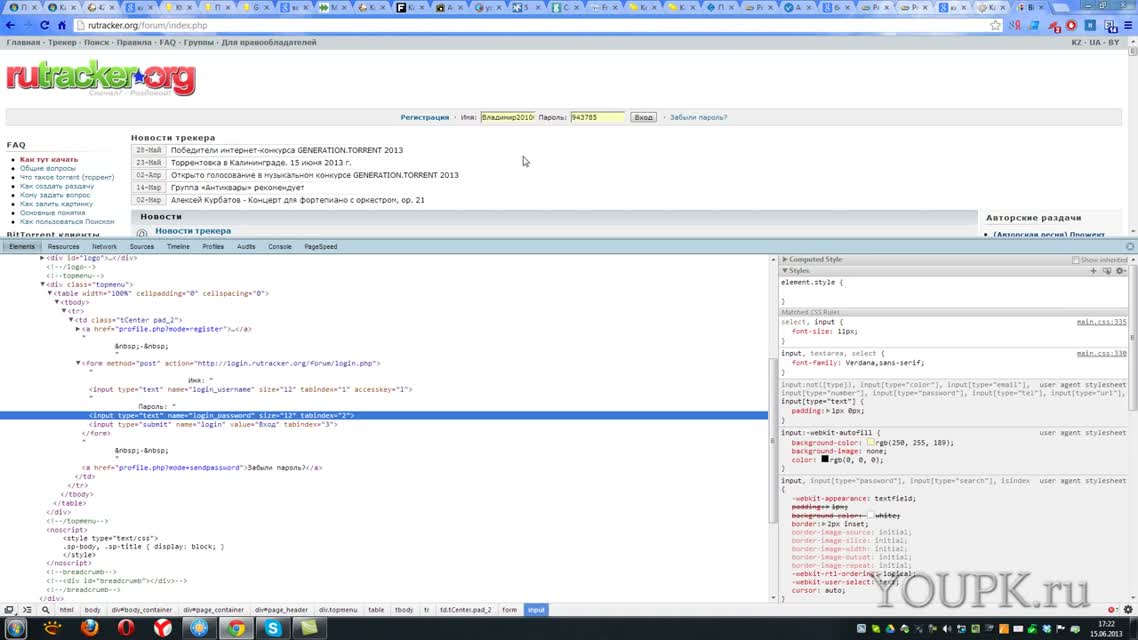Click the red round extension icon in toolbar

(1071, 25)
